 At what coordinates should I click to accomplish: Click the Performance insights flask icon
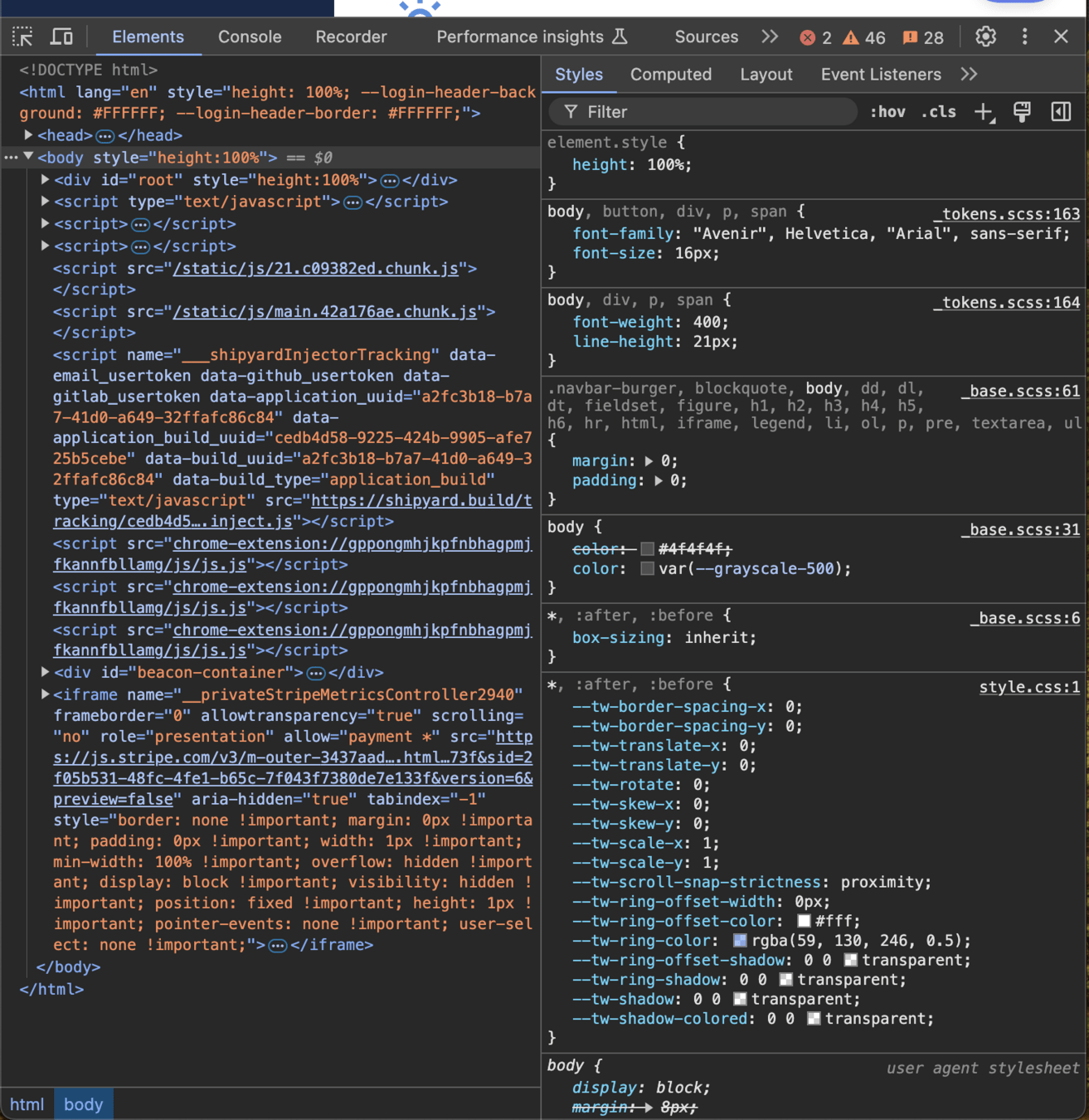tap(620, 37)
